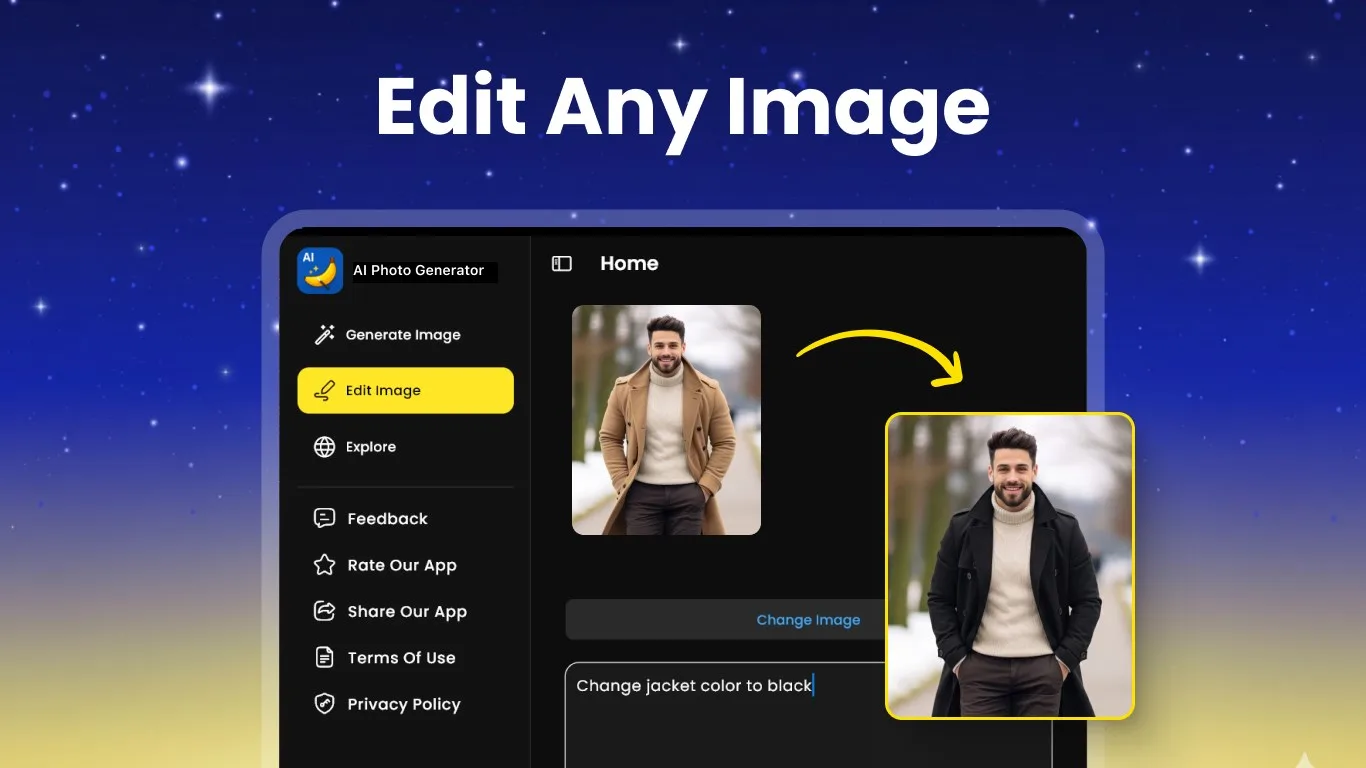
Task: Click the brown coat source image thumbnail
Action: (x=666, y=420)
